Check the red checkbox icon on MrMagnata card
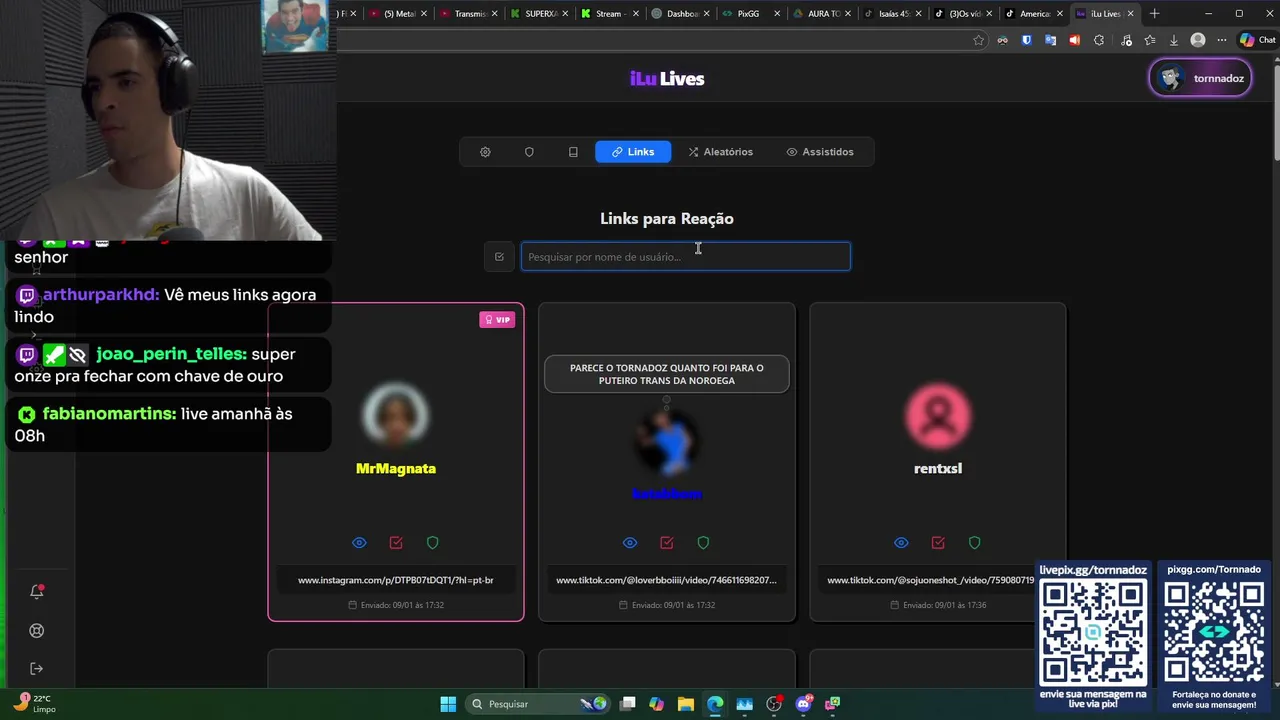This screenshot has width=1280, height=720. pos(396,543)
